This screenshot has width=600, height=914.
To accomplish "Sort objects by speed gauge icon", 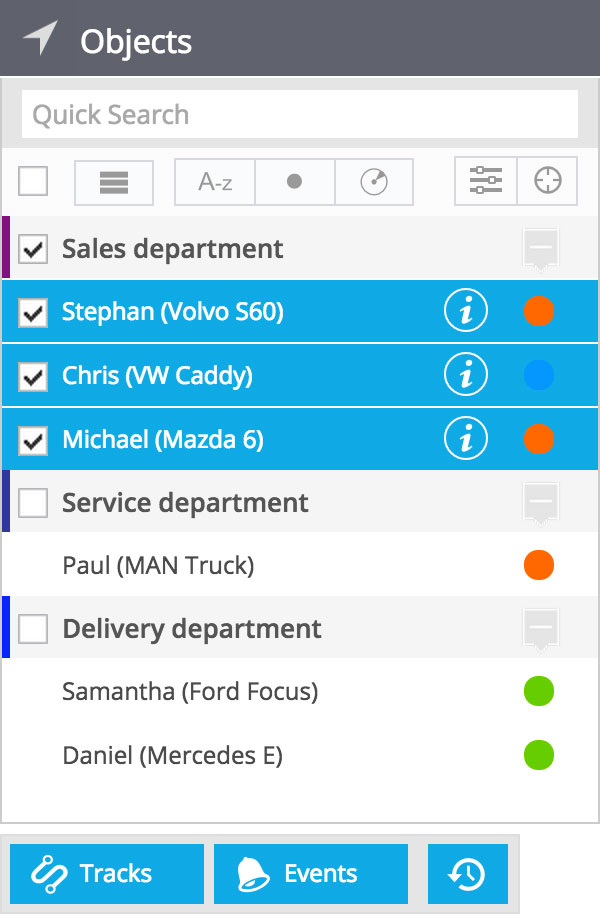I will click(374, 182).
